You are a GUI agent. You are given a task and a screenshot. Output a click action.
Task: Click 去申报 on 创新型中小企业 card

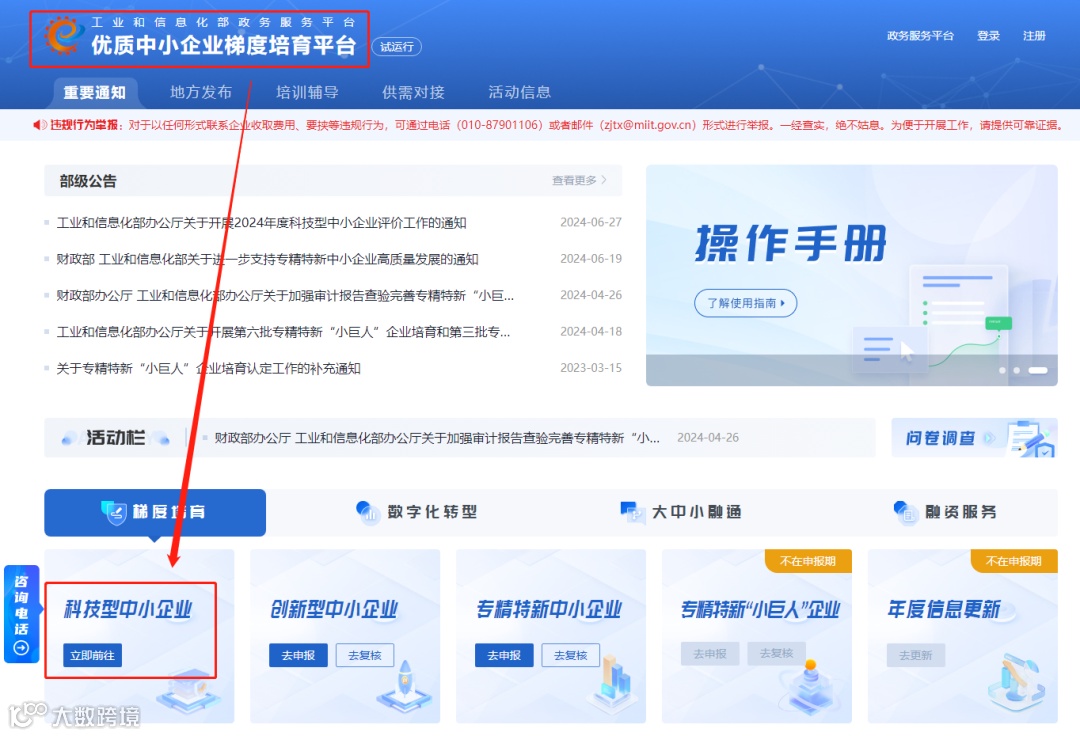[x=298, y=655]
